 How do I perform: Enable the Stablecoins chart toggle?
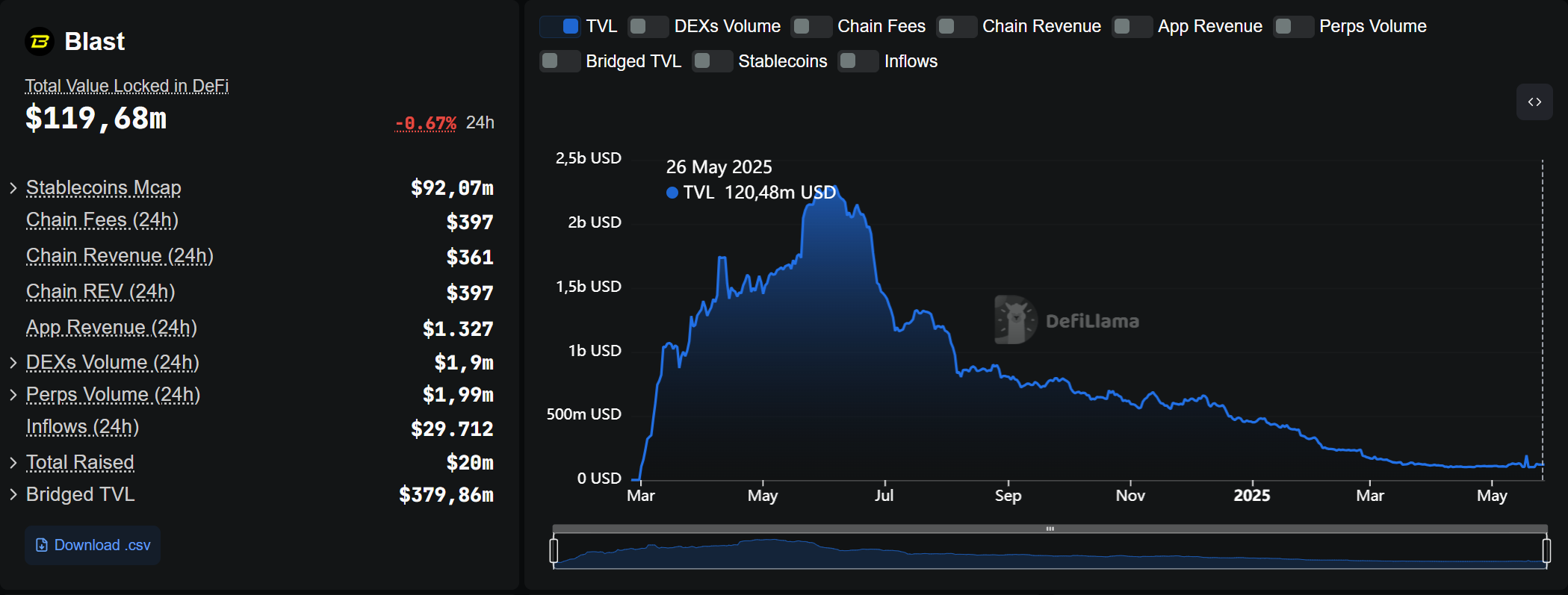point(712,61)
